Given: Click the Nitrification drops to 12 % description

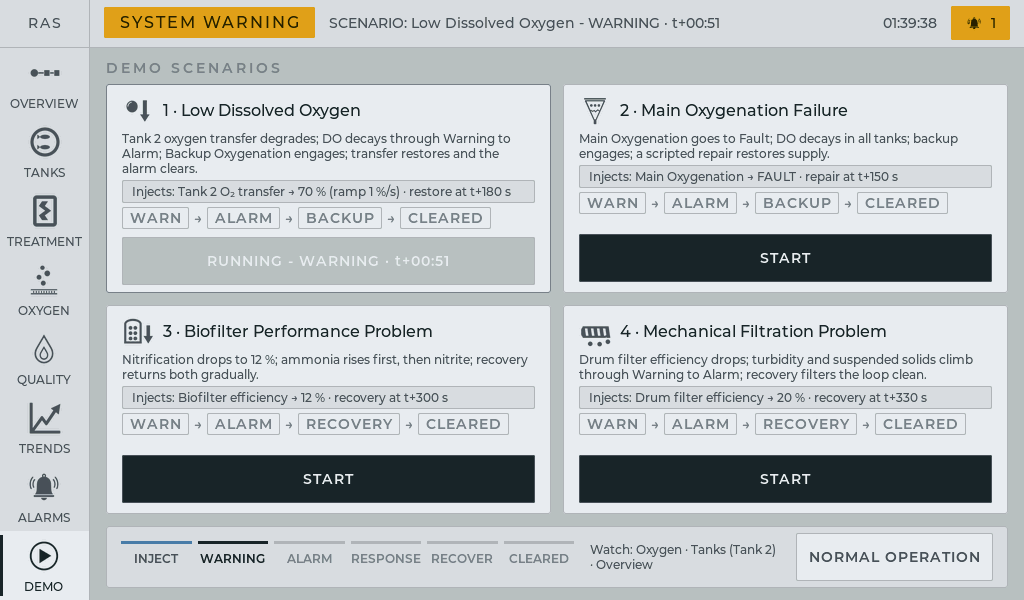Looking at the screenshot, I should click(325, 367).
